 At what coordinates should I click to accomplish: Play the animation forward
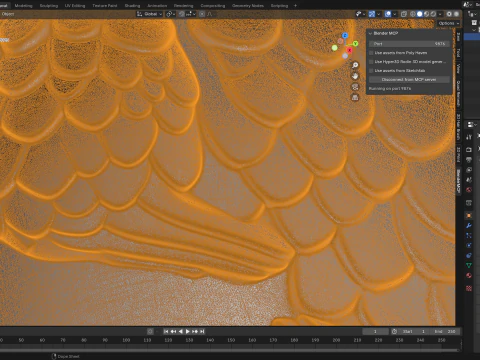pyautogui.click(x=187, y=331)
